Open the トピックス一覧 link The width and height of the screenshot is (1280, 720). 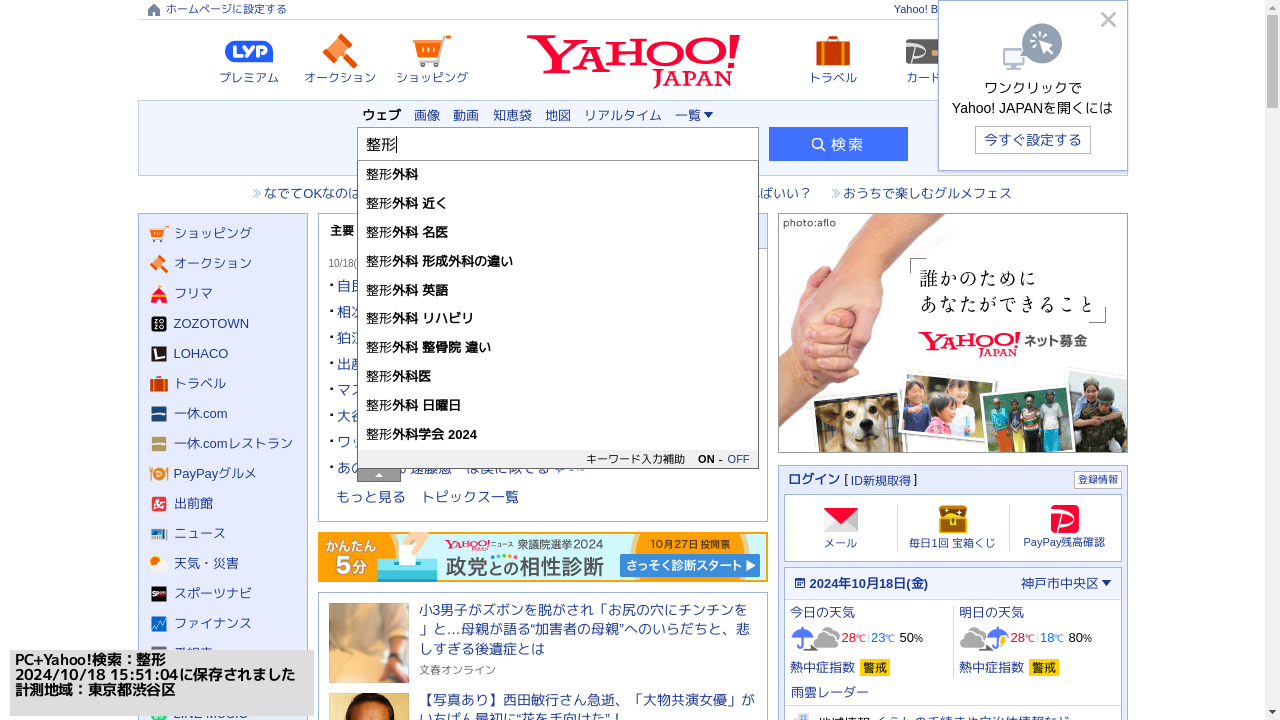470,497
